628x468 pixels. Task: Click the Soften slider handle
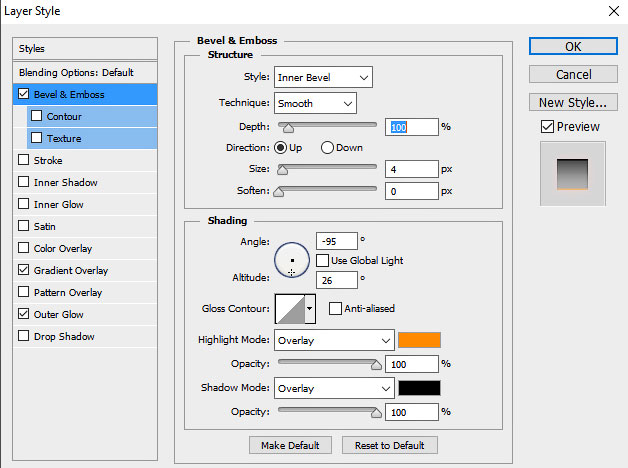(x=279, y=192)
